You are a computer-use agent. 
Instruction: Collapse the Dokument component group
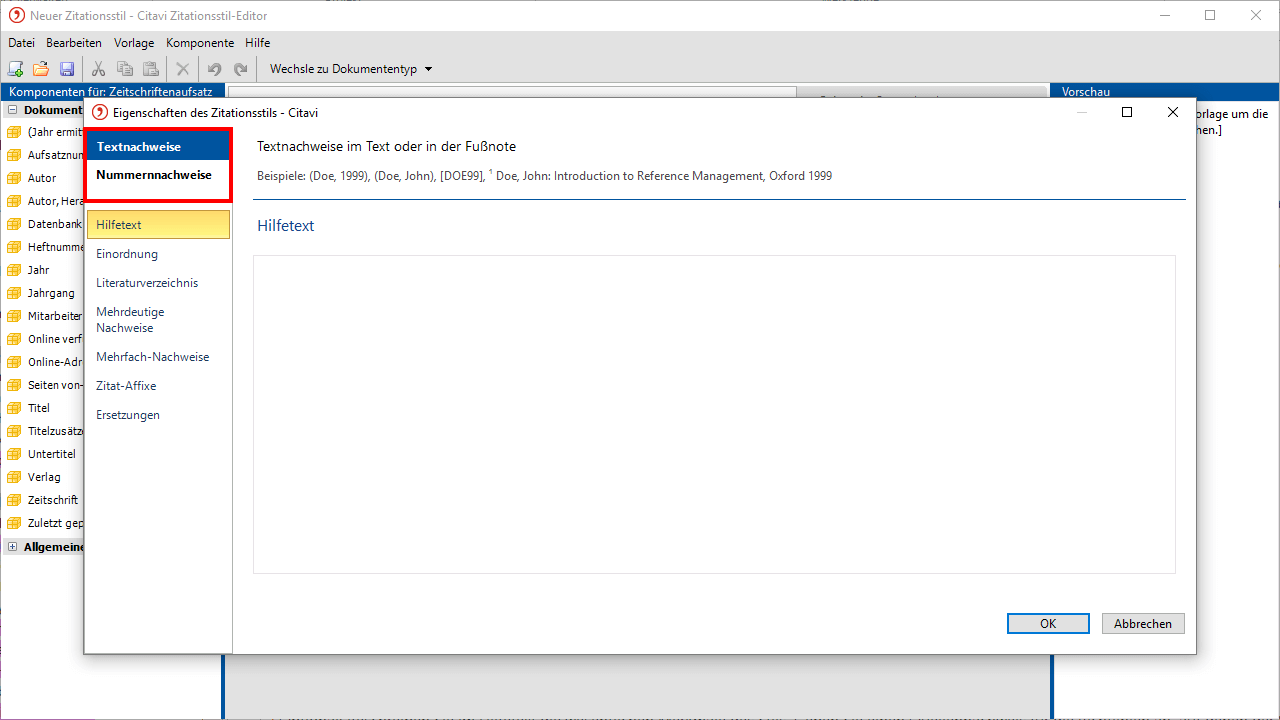(x=12, y=110)
